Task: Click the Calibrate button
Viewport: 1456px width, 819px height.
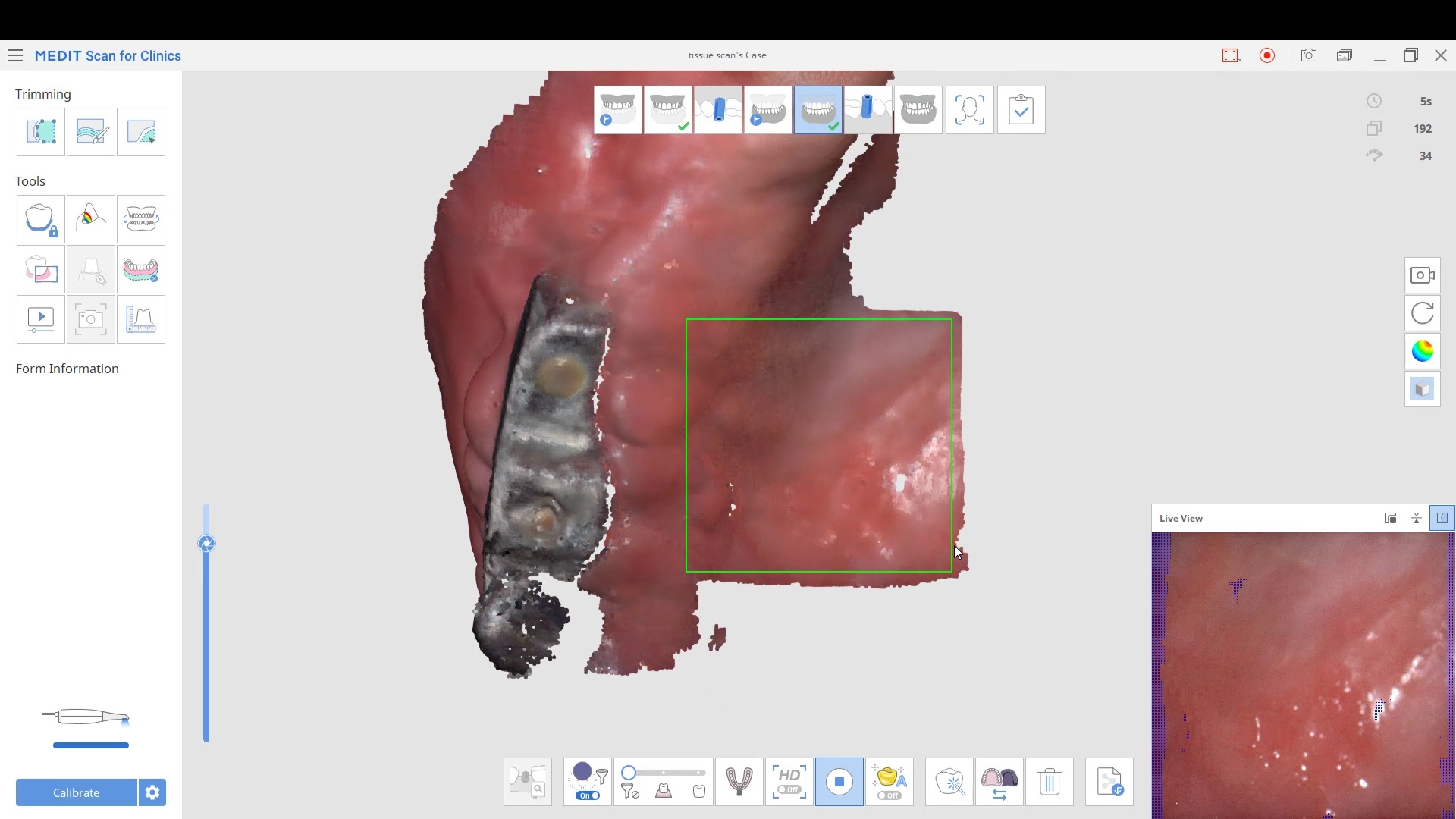Action: click(76, 792)
